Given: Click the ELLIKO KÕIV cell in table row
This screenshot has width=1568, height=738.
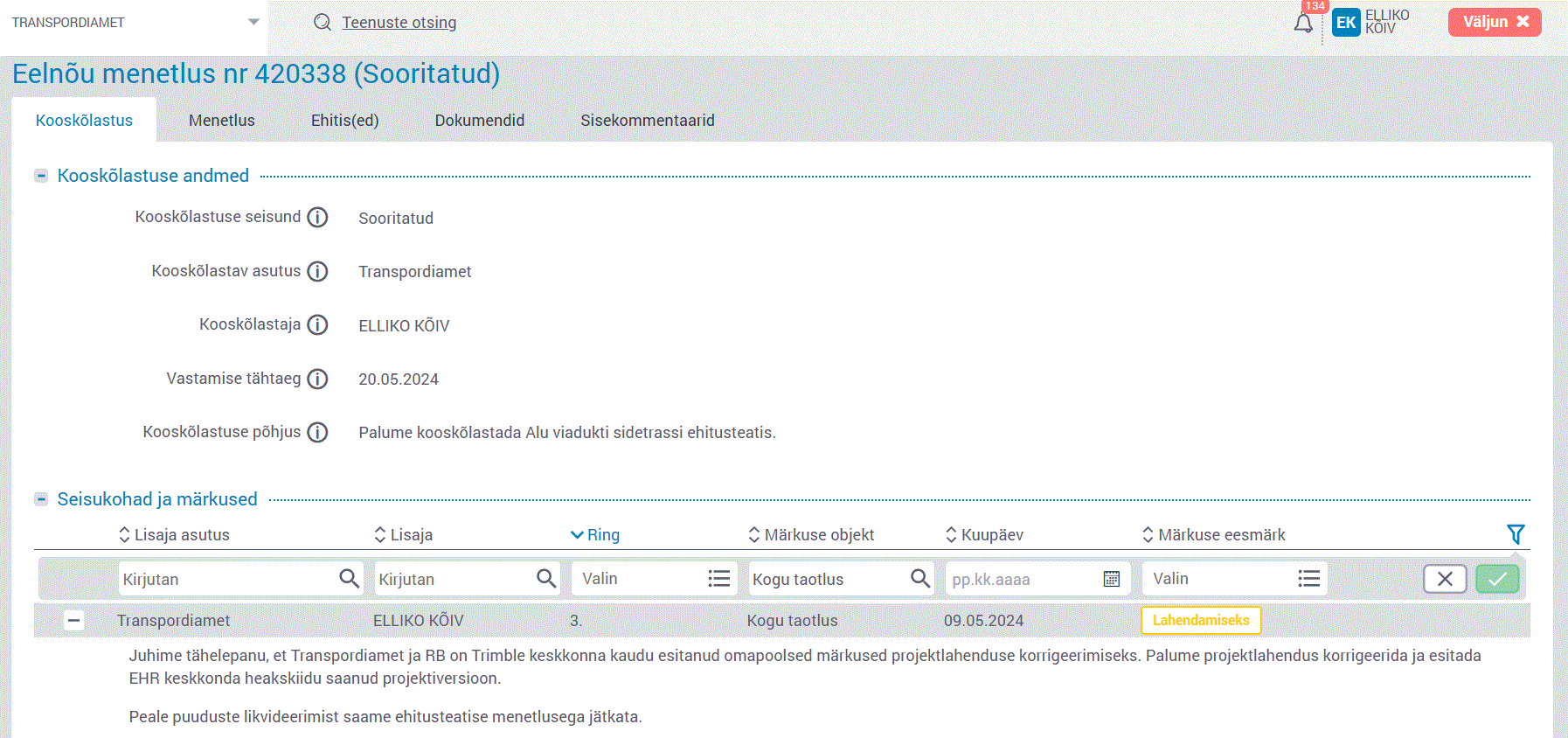Looking at the screenshot, I should 419,621.
